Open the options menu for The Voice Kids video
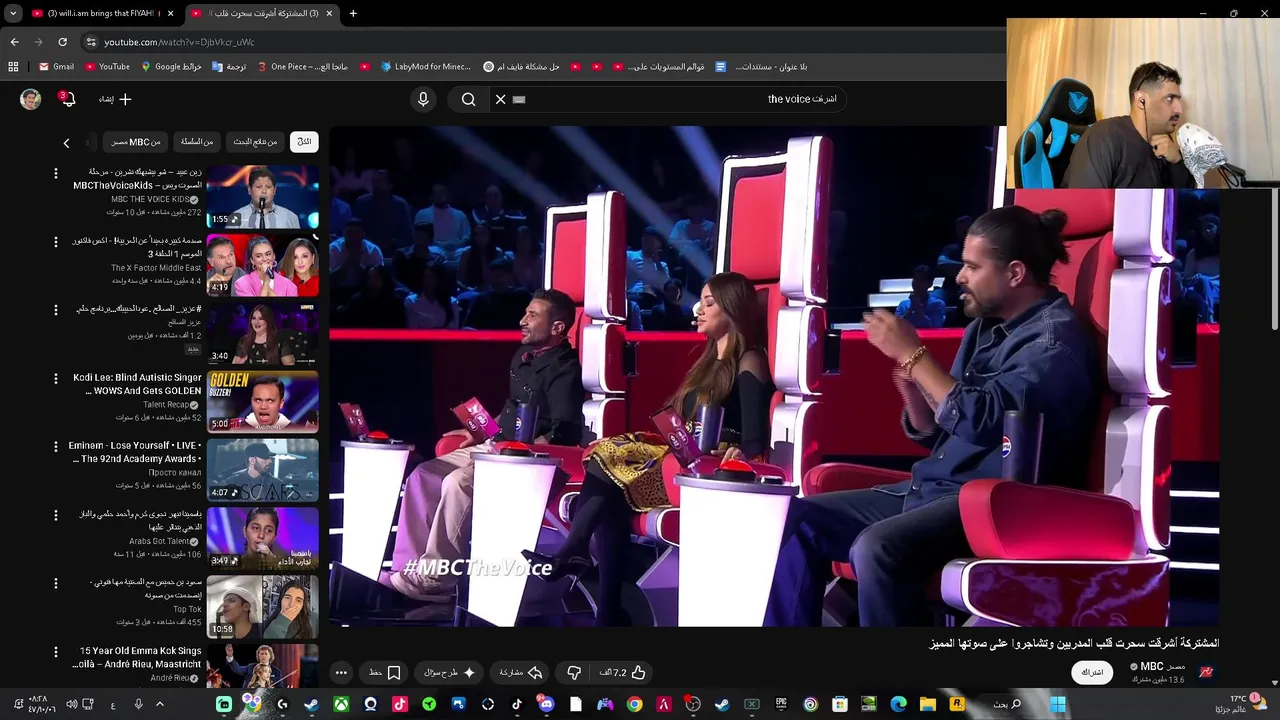 pyautogui.click(x=56, y=174)
